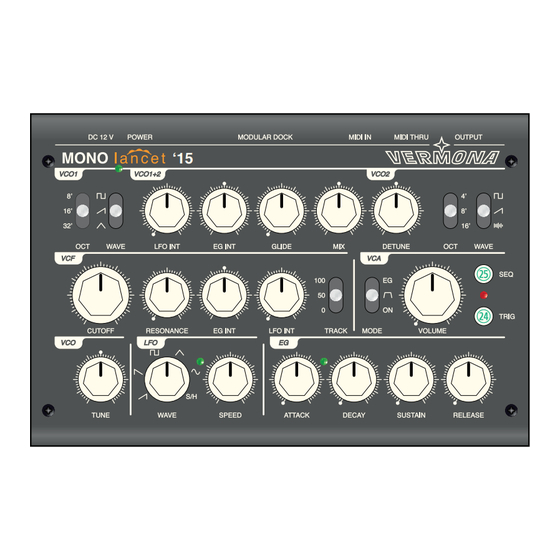Viewport: 560px width, 560px height.
Task: Click the GLIDE knob
Action: click(x=281, y=211)
